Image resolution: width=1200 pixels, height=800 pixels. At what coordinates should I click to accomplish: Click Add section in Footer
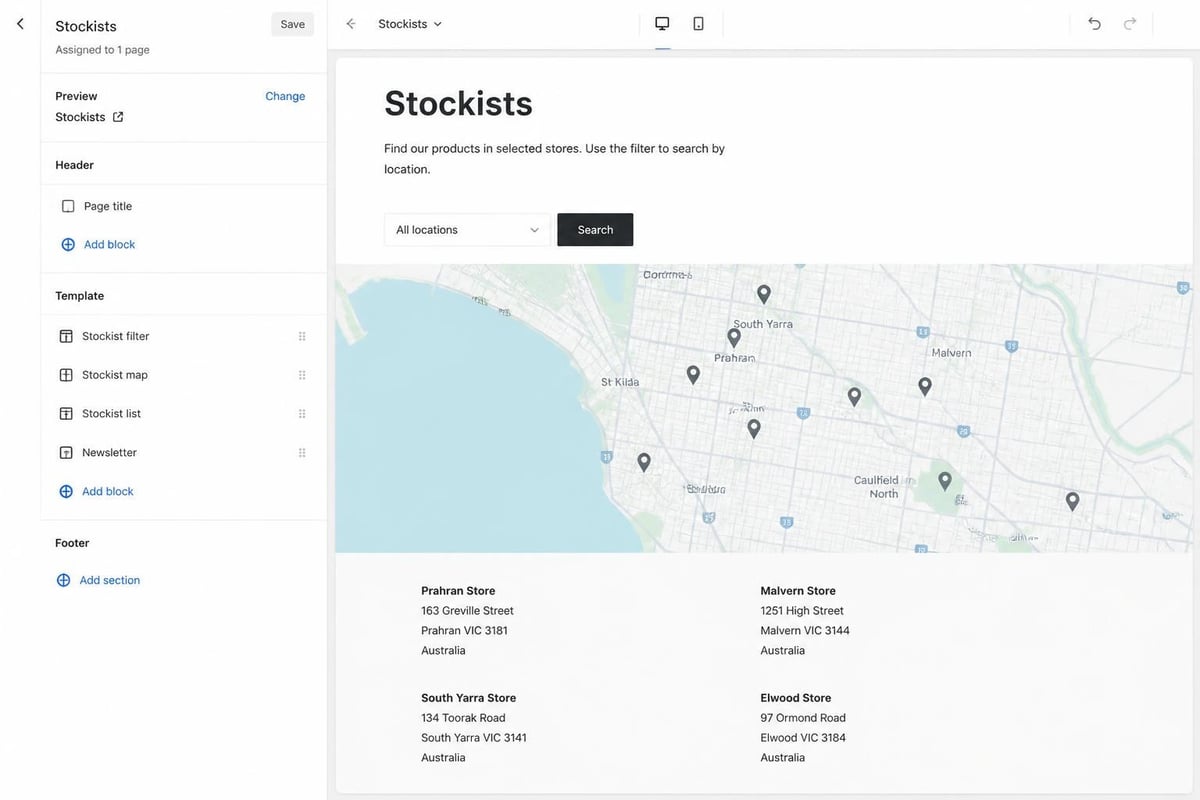(98, 580)
